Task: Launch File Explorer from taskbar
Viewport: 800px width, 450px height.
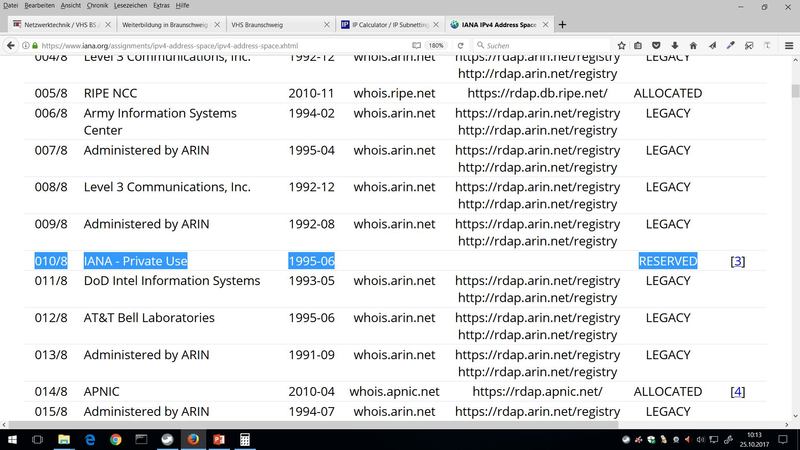Action: point(64,439)
